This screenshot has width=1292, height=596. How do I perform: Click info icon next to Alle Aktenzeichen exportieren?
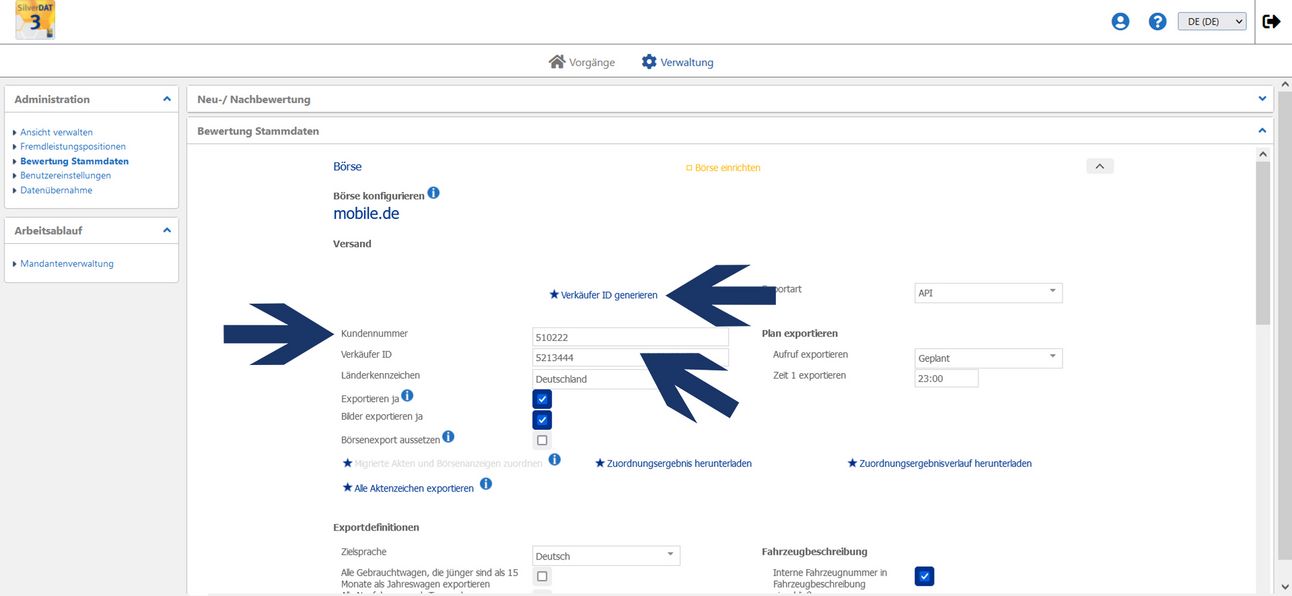click(486, 484)
